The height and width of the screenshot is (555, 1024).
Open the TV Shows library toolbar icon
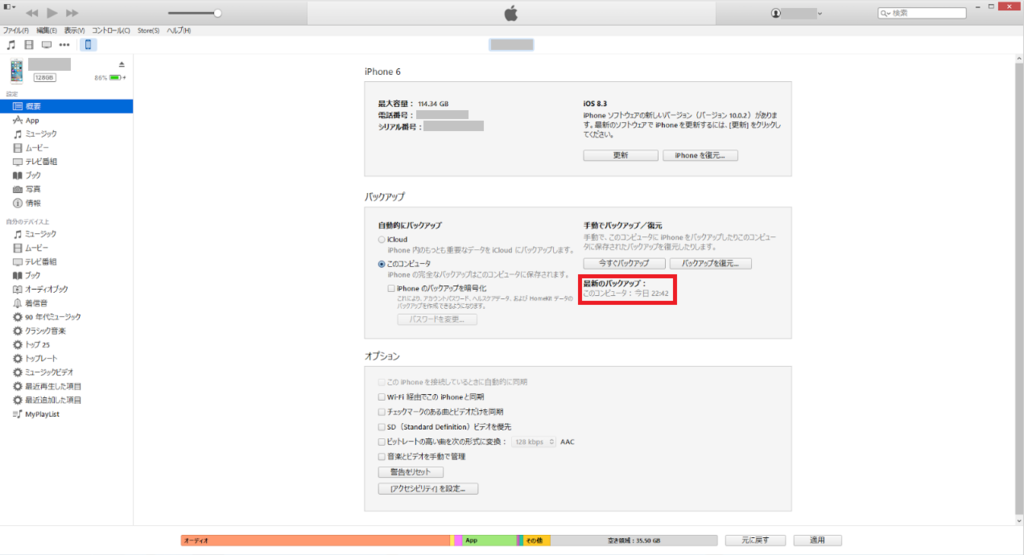[46, 45]
